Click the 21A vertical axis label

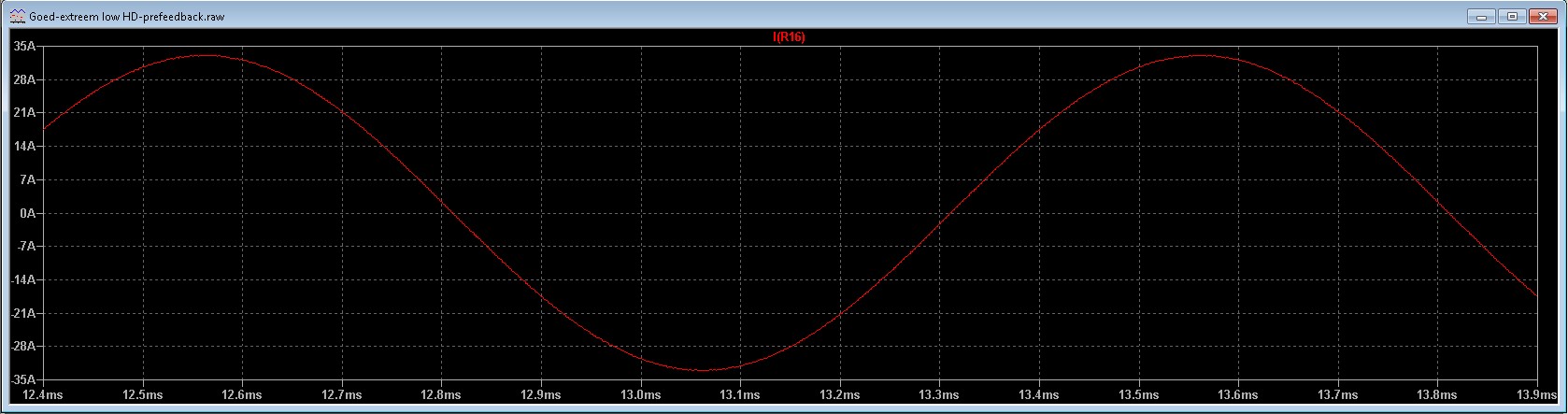pos(24,113)
